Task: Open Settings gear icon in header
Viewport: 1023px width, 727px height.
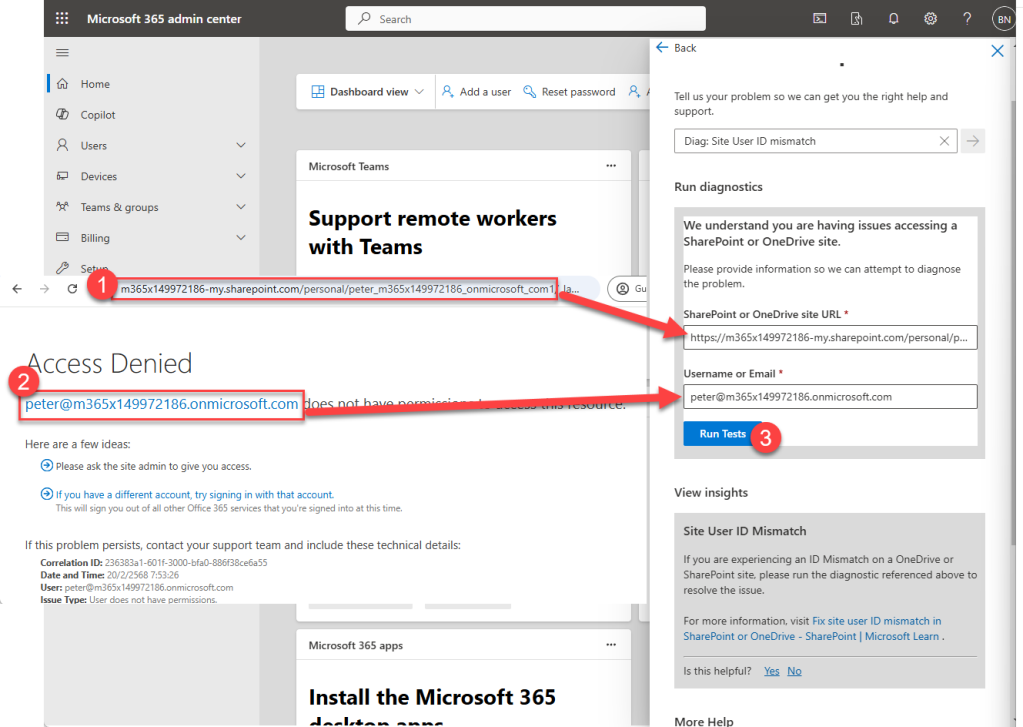Action: [x=930, y=19]
